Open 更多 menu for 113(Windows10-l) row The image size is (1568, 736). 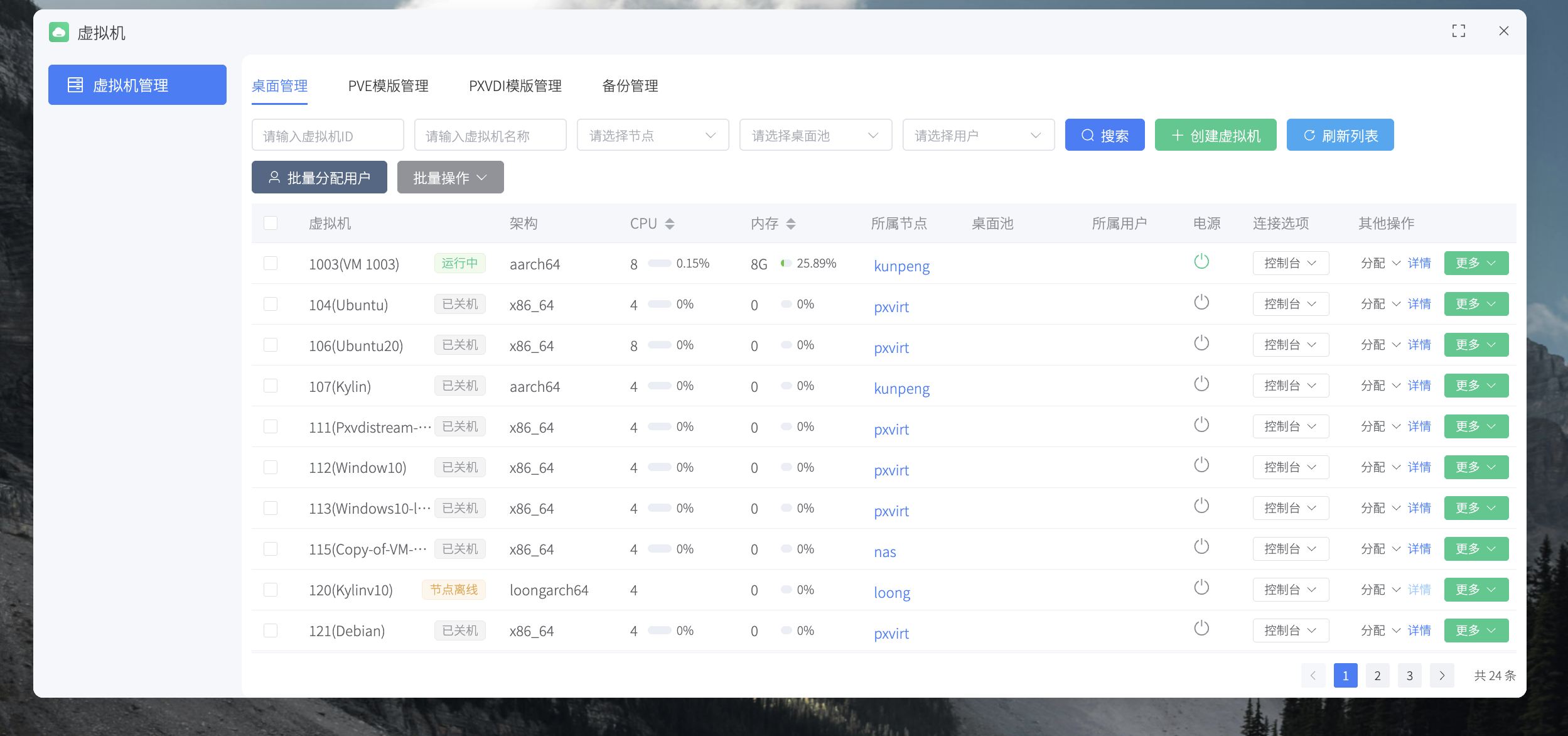1476,508
